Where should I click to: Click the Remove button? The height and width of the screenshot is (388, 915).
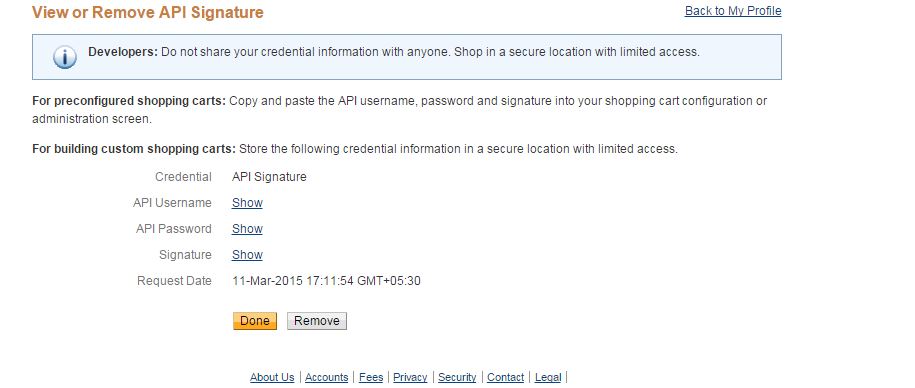point(317,321)
